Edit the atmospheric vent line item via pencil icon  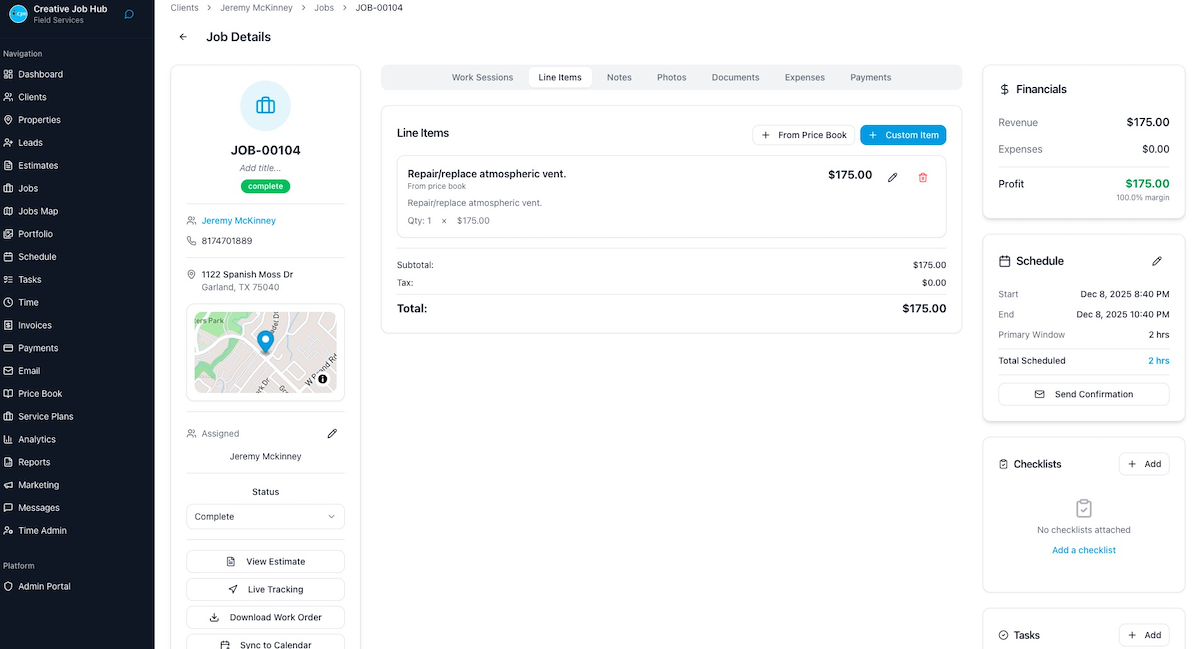[x=892, y=176]
